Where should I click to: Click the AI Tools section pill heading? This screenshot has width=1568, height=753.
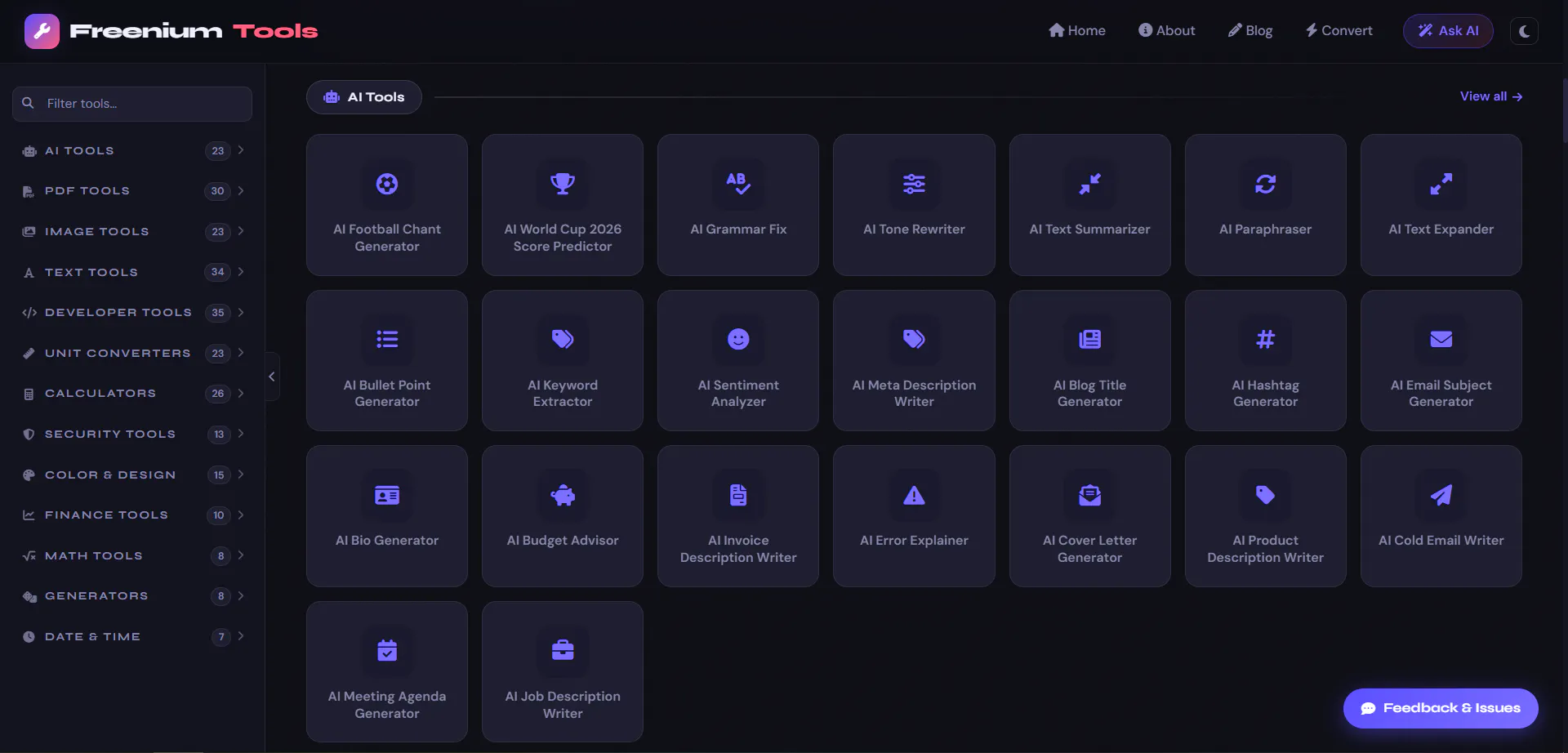pyautogui.click(x=364, y=97)
